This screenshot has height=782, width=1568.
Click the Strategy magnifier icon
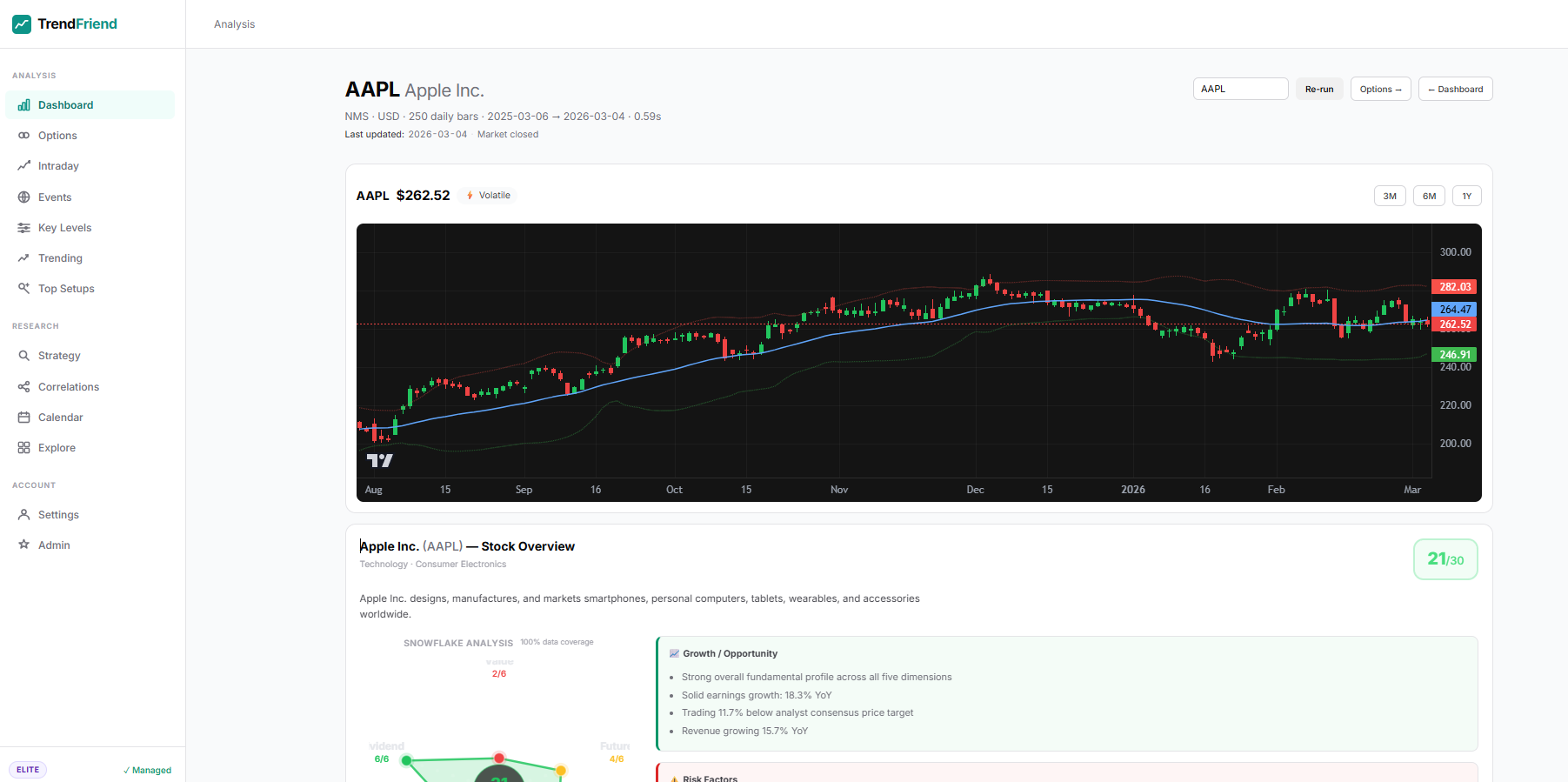tap(23, 356)
